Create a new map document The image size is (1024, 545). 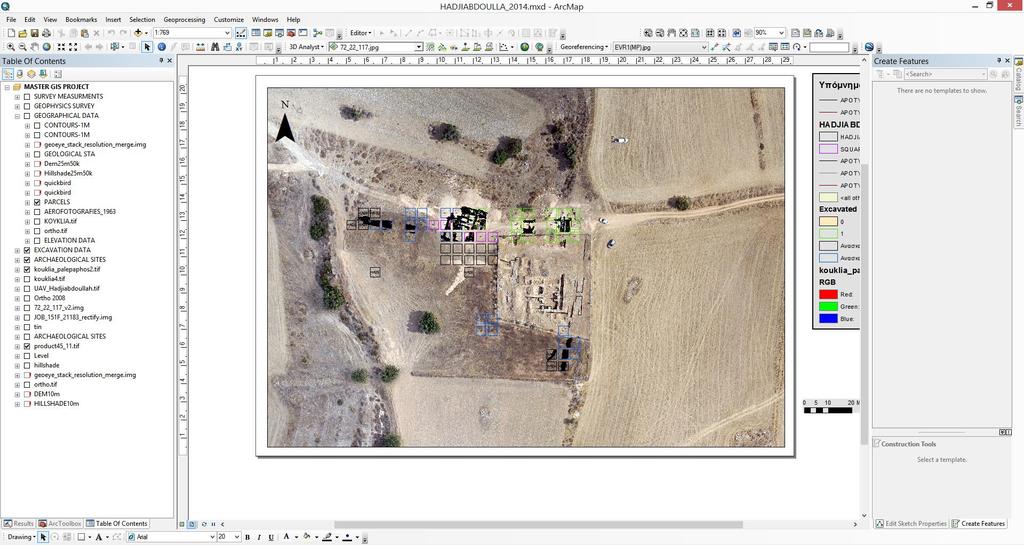pos(11,33)
